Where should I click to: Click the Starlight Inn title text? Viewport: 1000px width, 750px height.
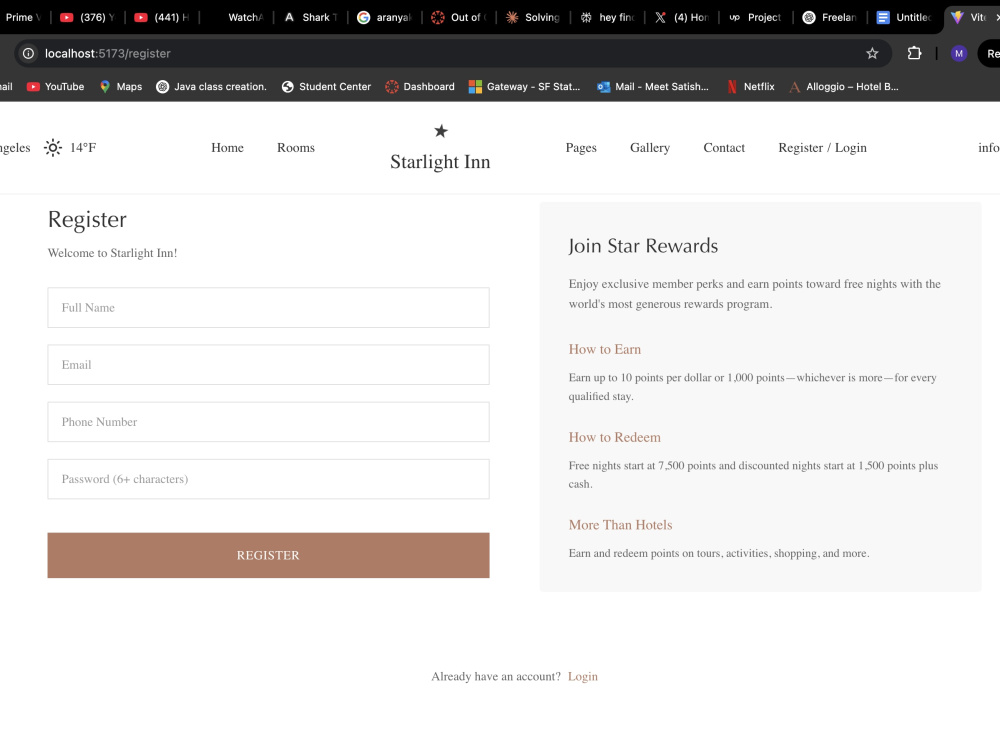[440, 162]
